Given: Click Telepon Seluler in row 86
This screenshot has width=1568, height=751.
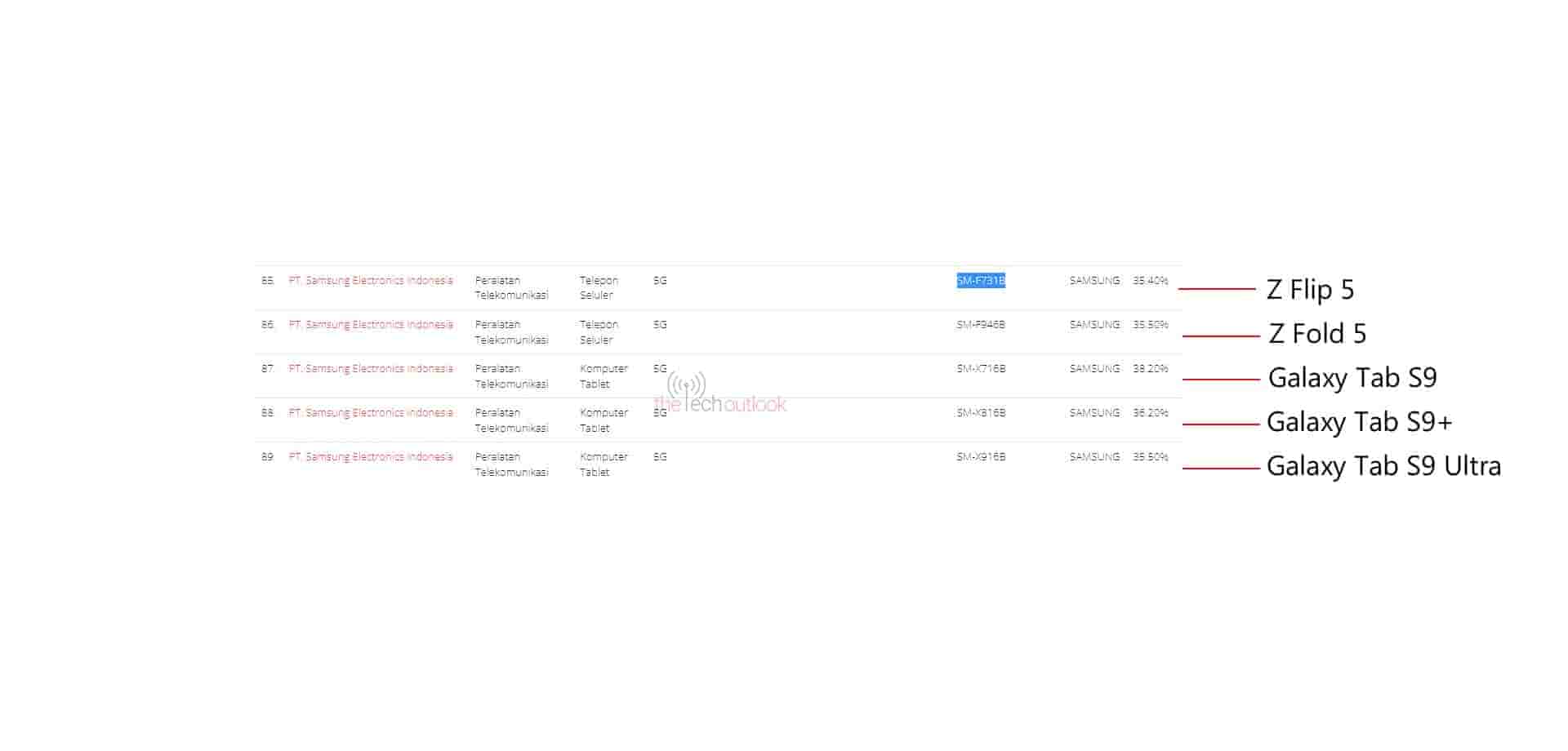Looking at the screenshot, I should tap(599, 332).
